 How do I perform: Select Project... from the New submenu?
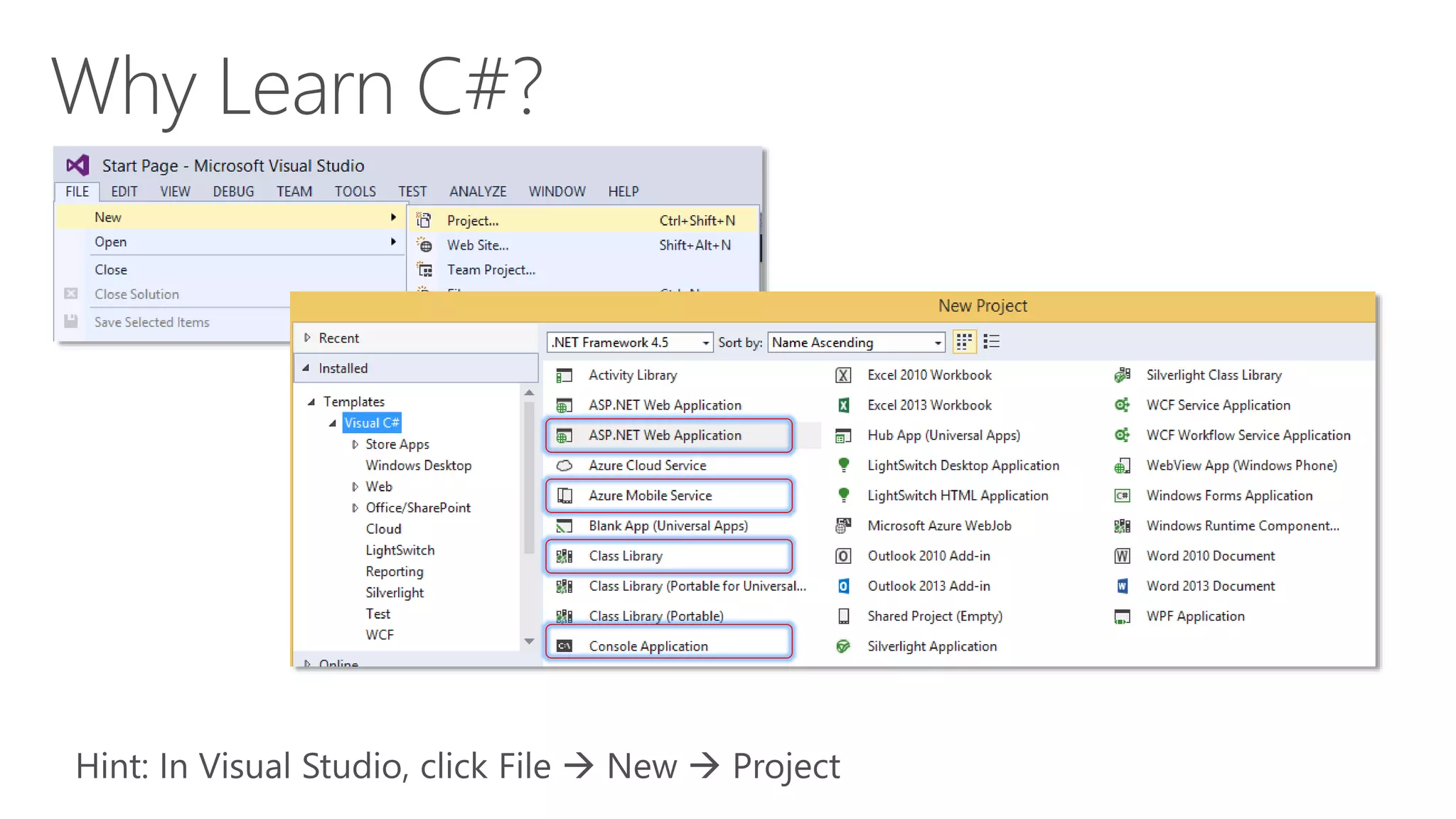[473, 220]
